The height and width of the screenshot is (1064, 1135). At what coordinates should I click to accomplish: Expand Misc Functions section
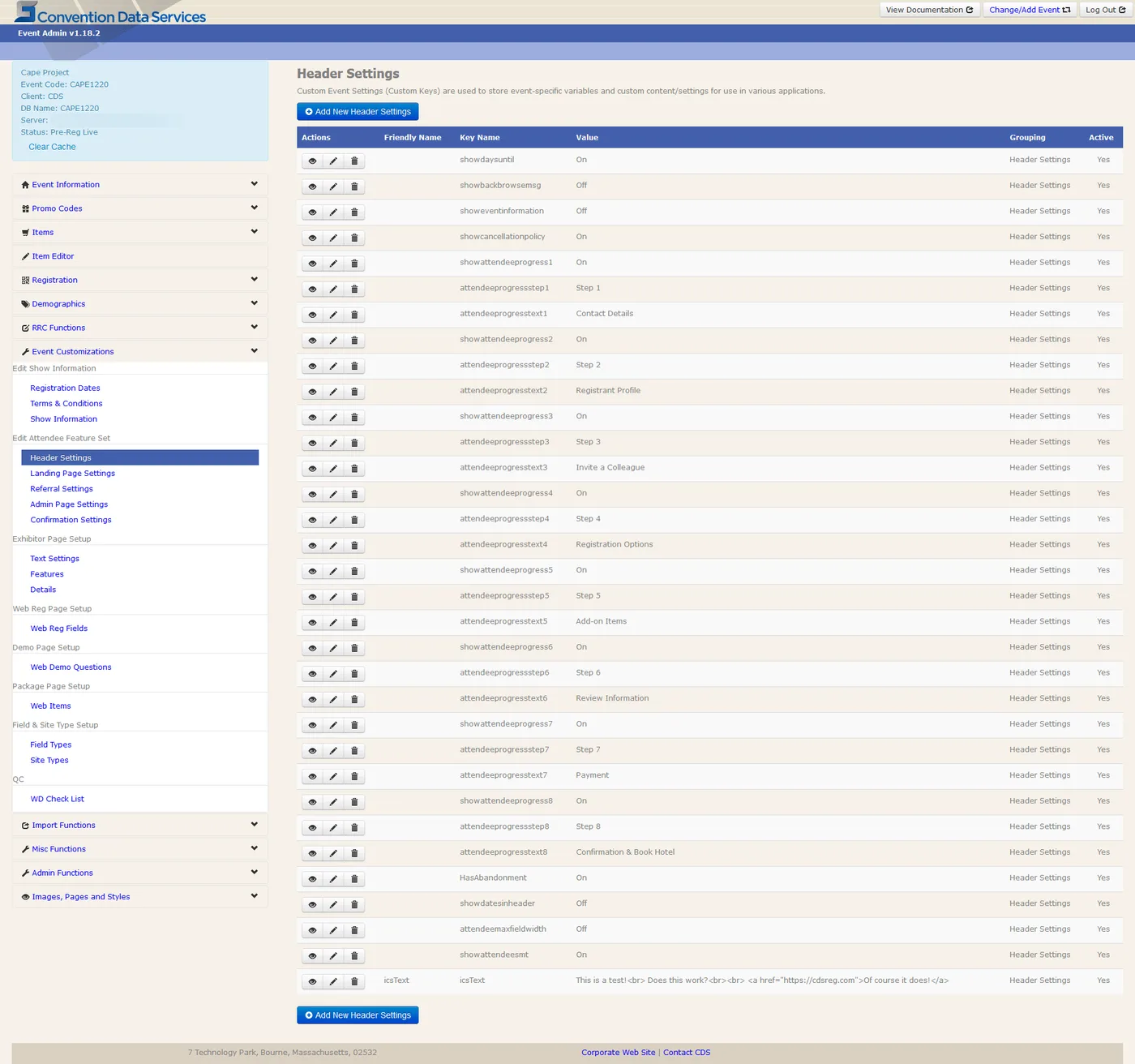click(x=139, y=849)
